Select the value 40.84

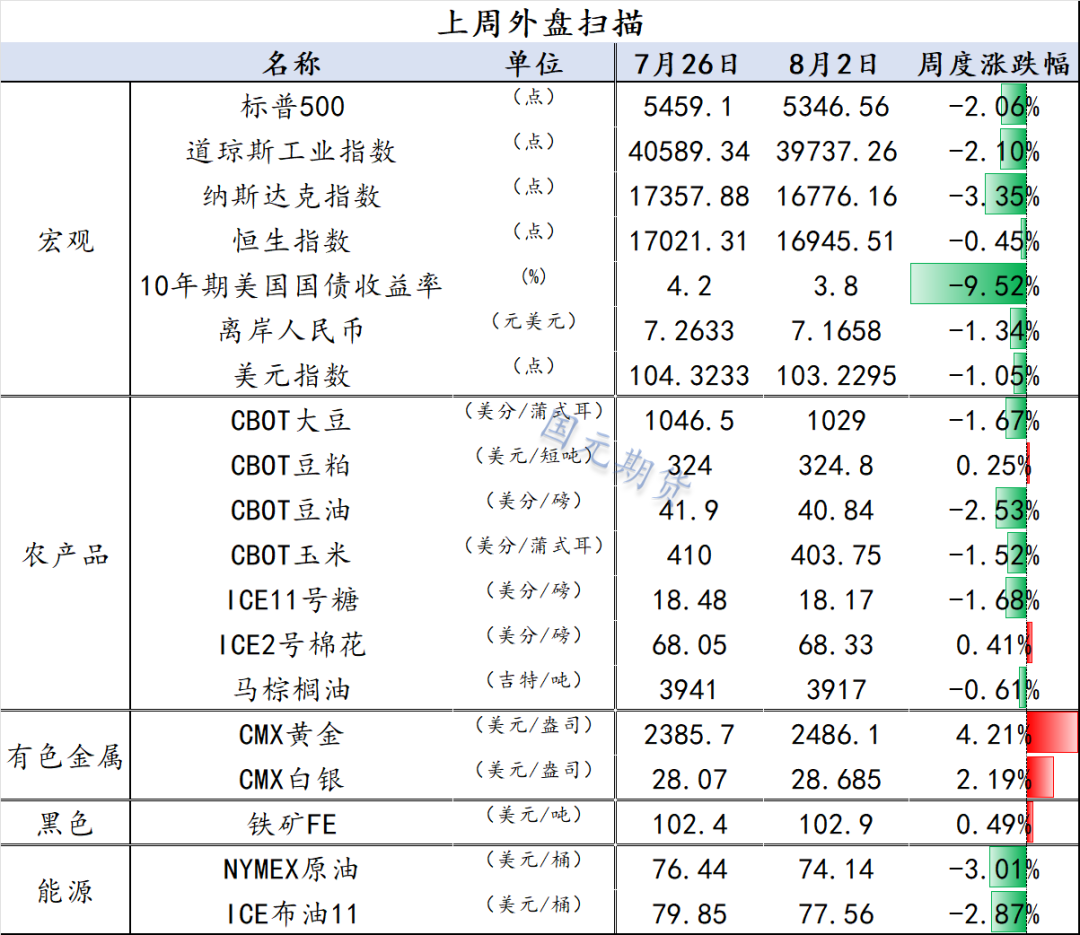point(835,510)
